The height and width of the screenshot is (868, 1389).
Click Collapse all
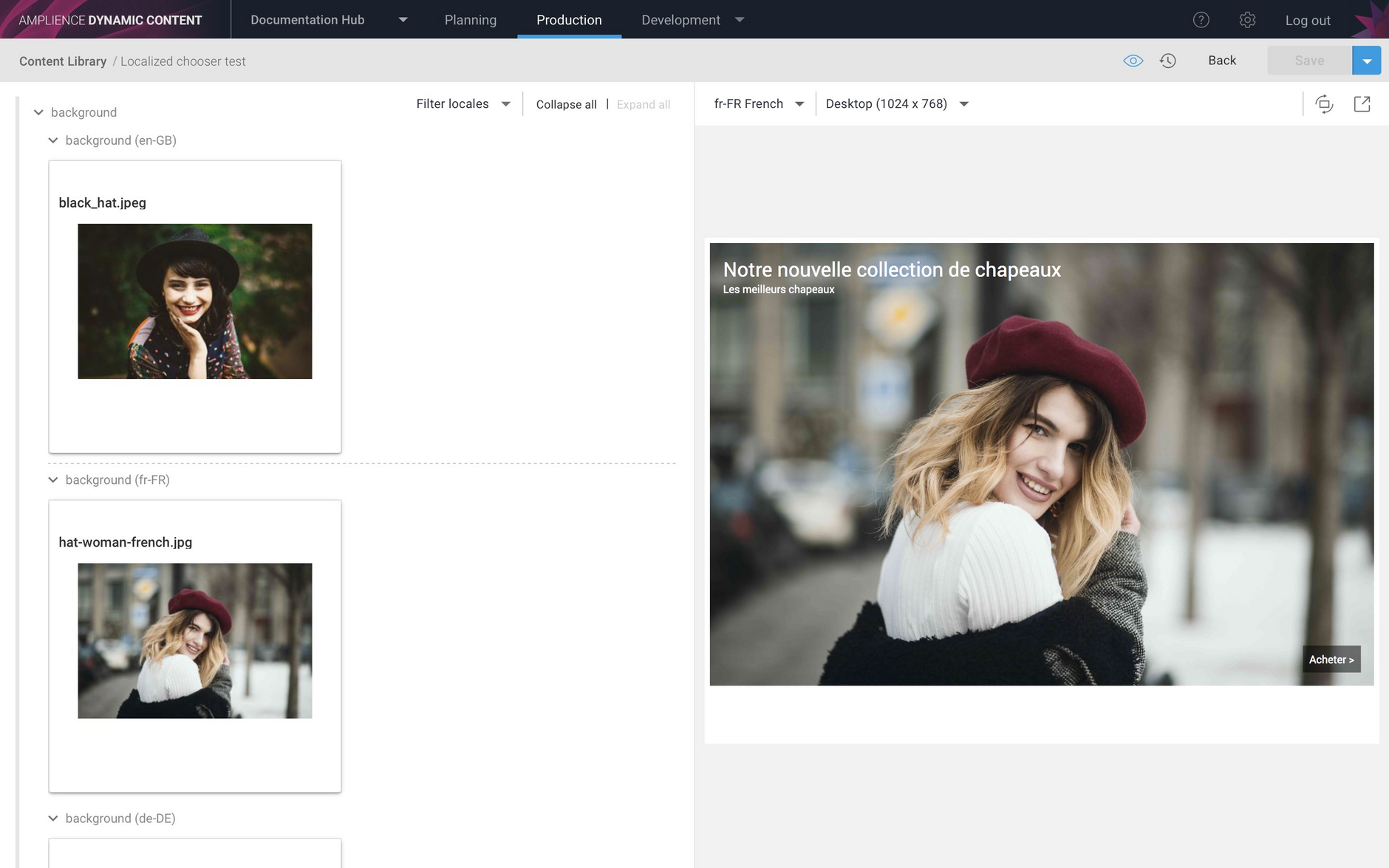566,105
